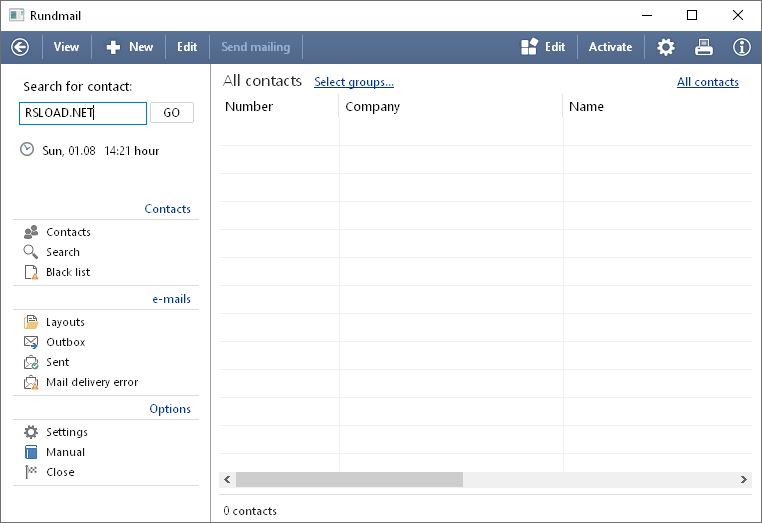The width and height of the screenshot is (762, 523).
Task: Click the horizontal scrollbar right arrow
Action: 744,479
